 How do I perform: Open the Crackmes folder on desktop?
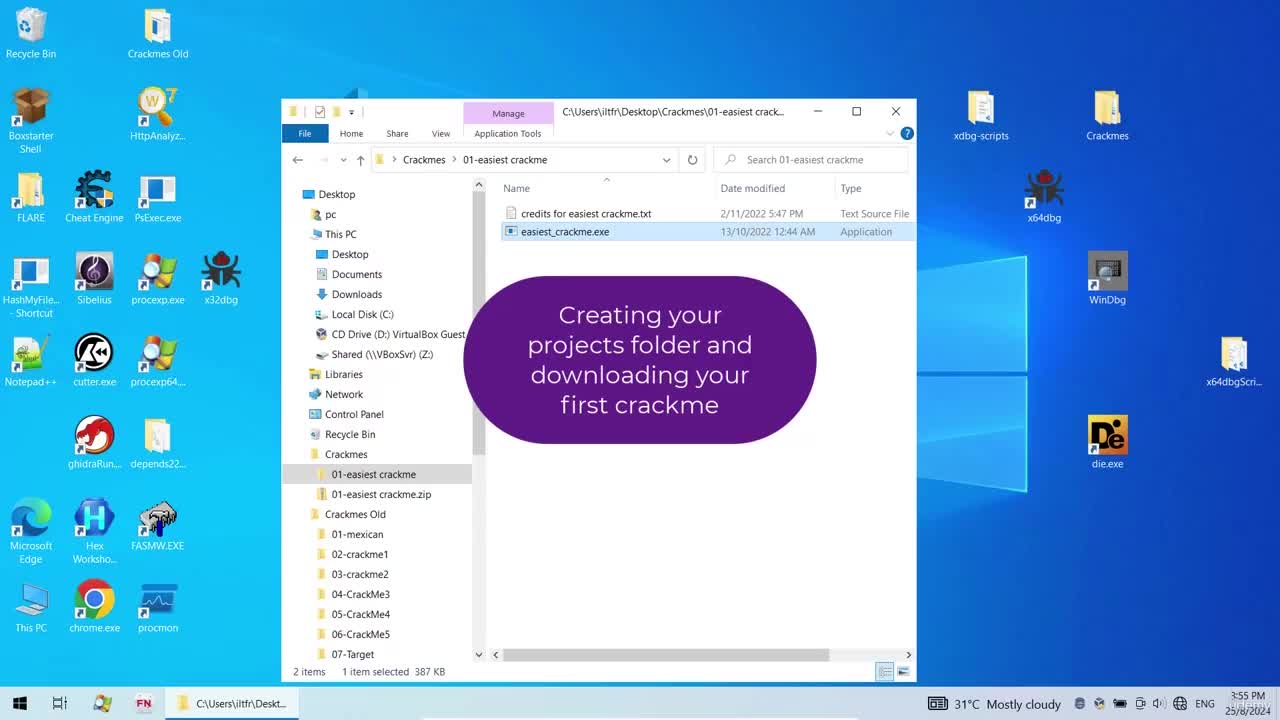1107,114
